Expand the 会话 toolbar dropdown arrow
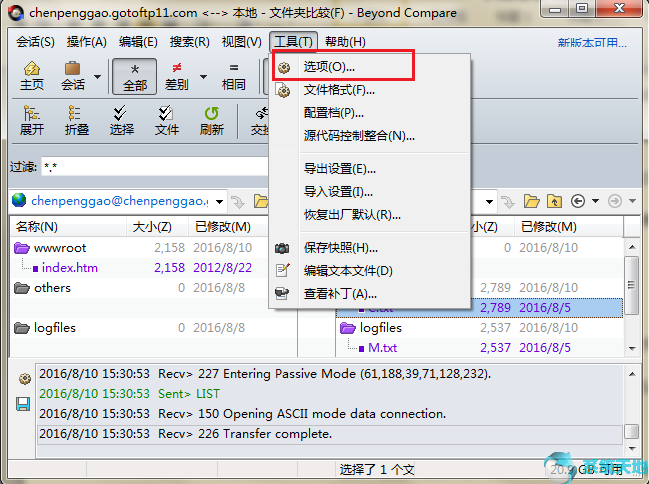 point(97,77)
